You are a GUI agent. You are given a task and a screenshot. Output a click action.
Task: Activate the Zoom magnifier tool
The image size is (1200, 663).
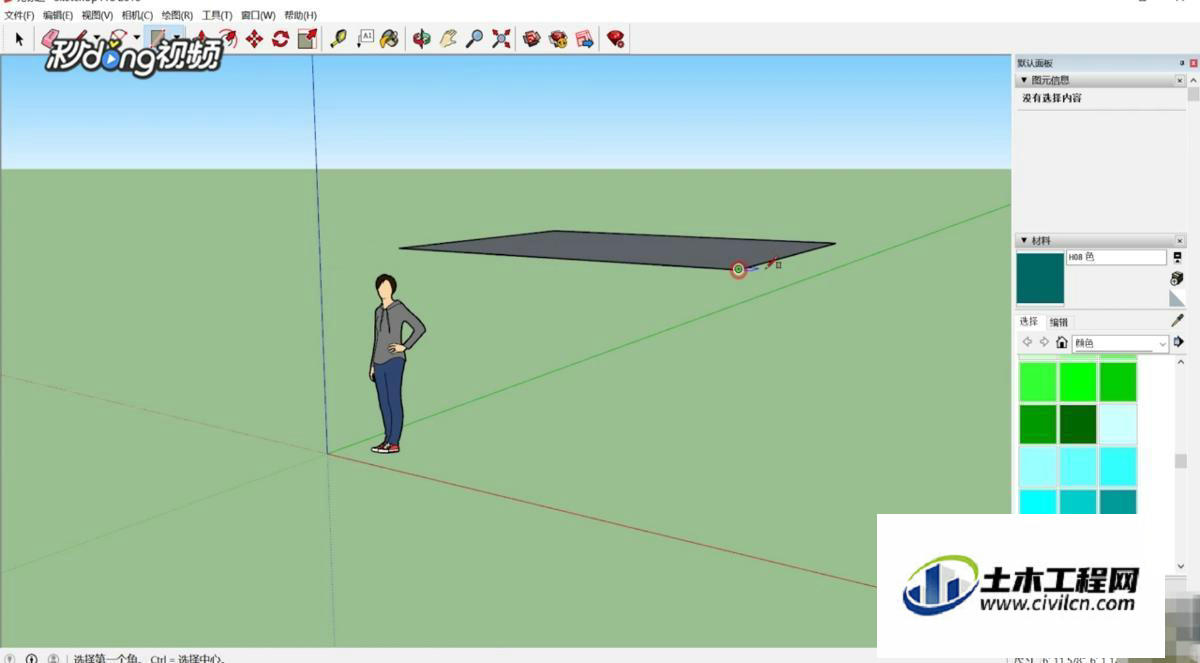point(474,39)
